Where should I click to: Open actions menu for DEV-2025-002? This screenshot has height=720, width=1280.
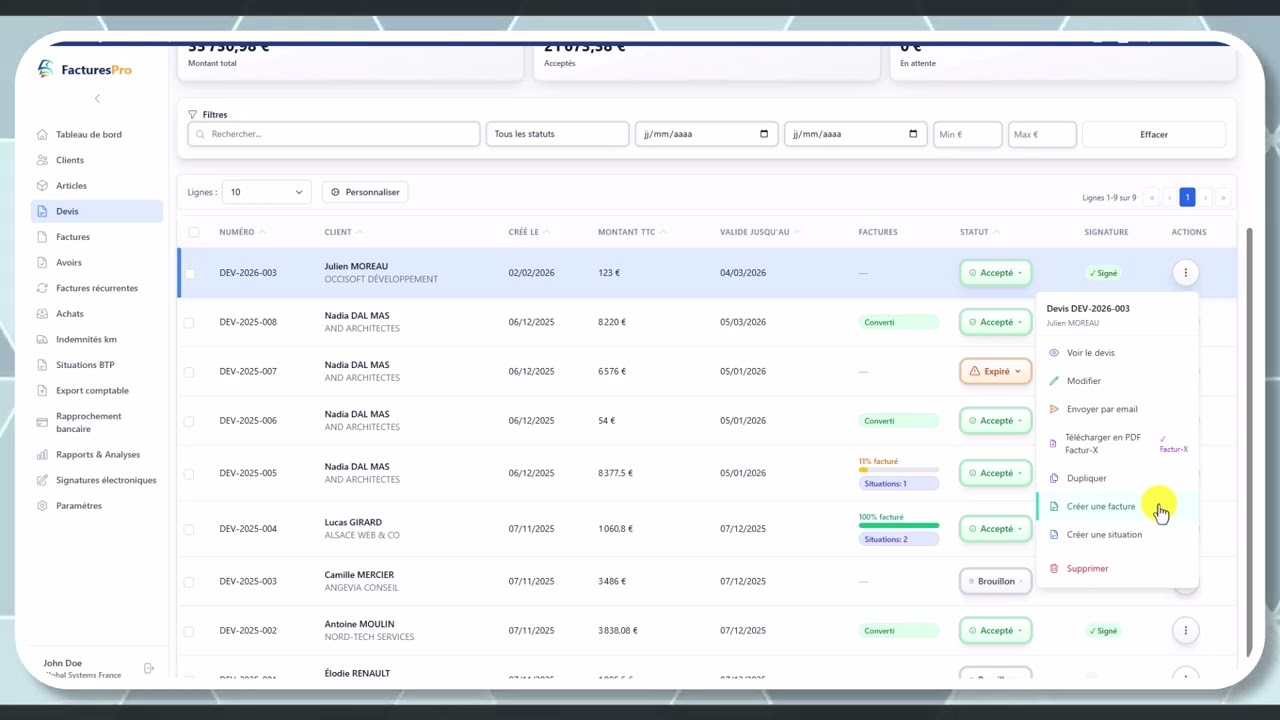[x=1185, y=631]
